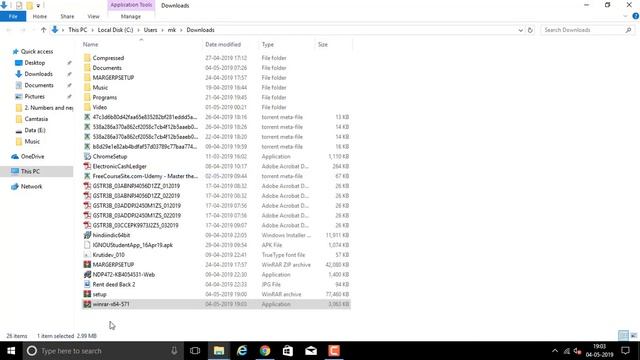Open Mail app from taskbar
Viewport: 640px width, 360px height.
tap(311, 351)
